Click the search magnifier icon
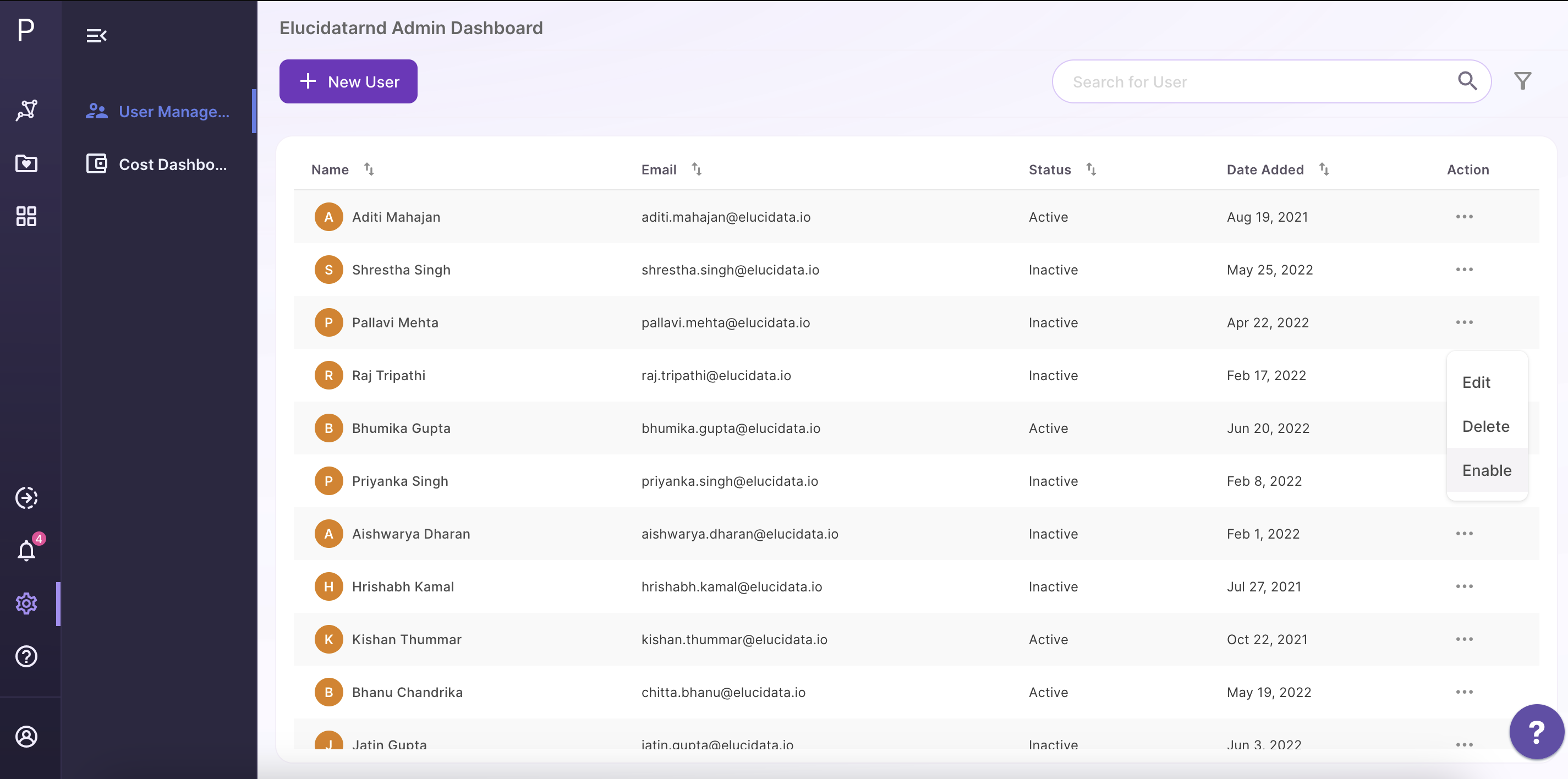Screen dimensions: 1568x779 [x=1467, y=81]
